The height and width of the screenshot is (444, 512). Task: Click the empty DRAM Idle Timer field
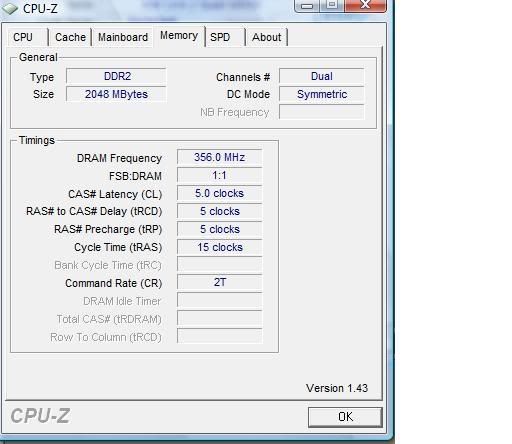tap(219, 300)
